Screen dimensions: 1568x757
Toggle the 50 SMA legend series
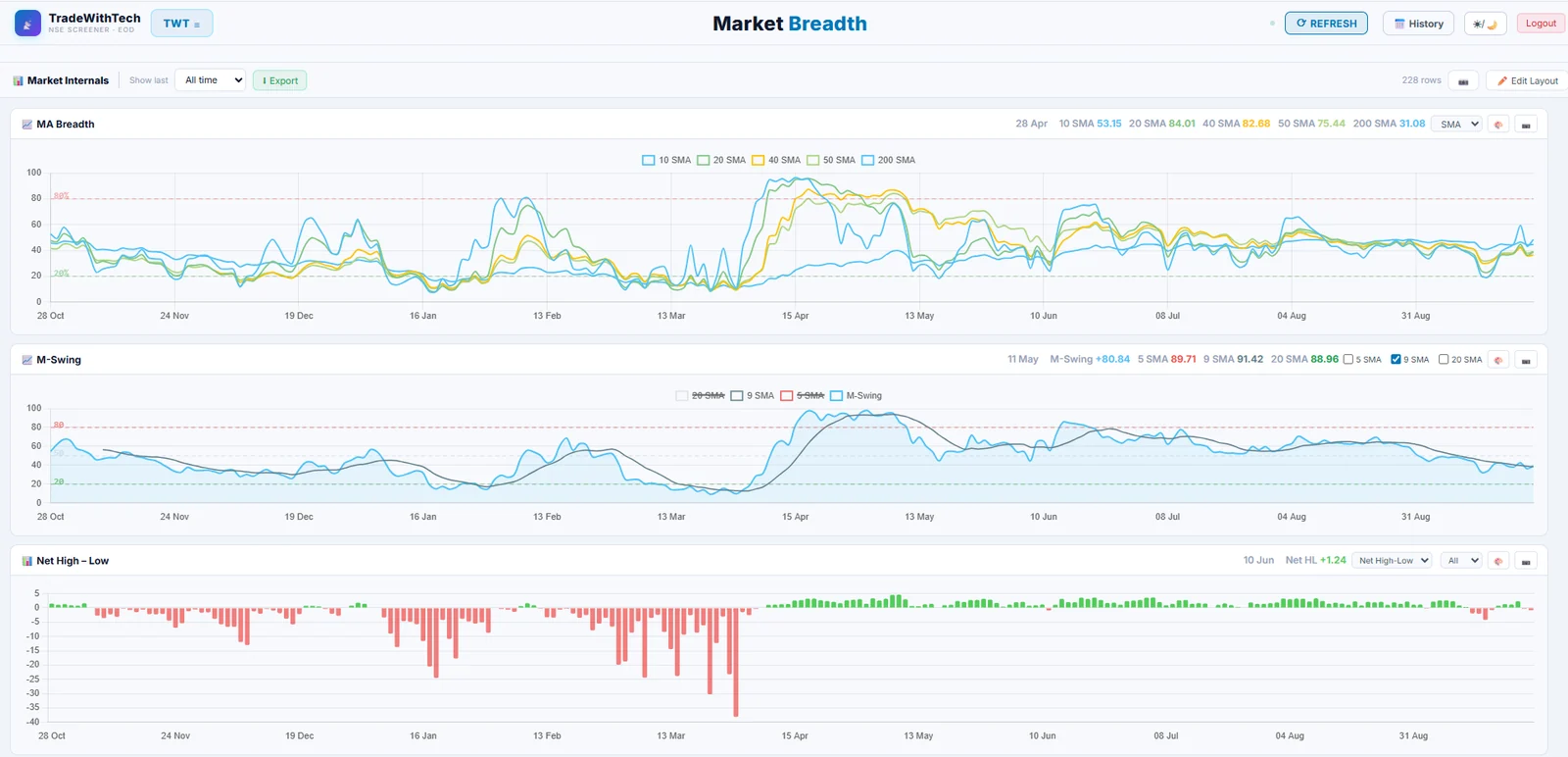click(x=831, y=160)
